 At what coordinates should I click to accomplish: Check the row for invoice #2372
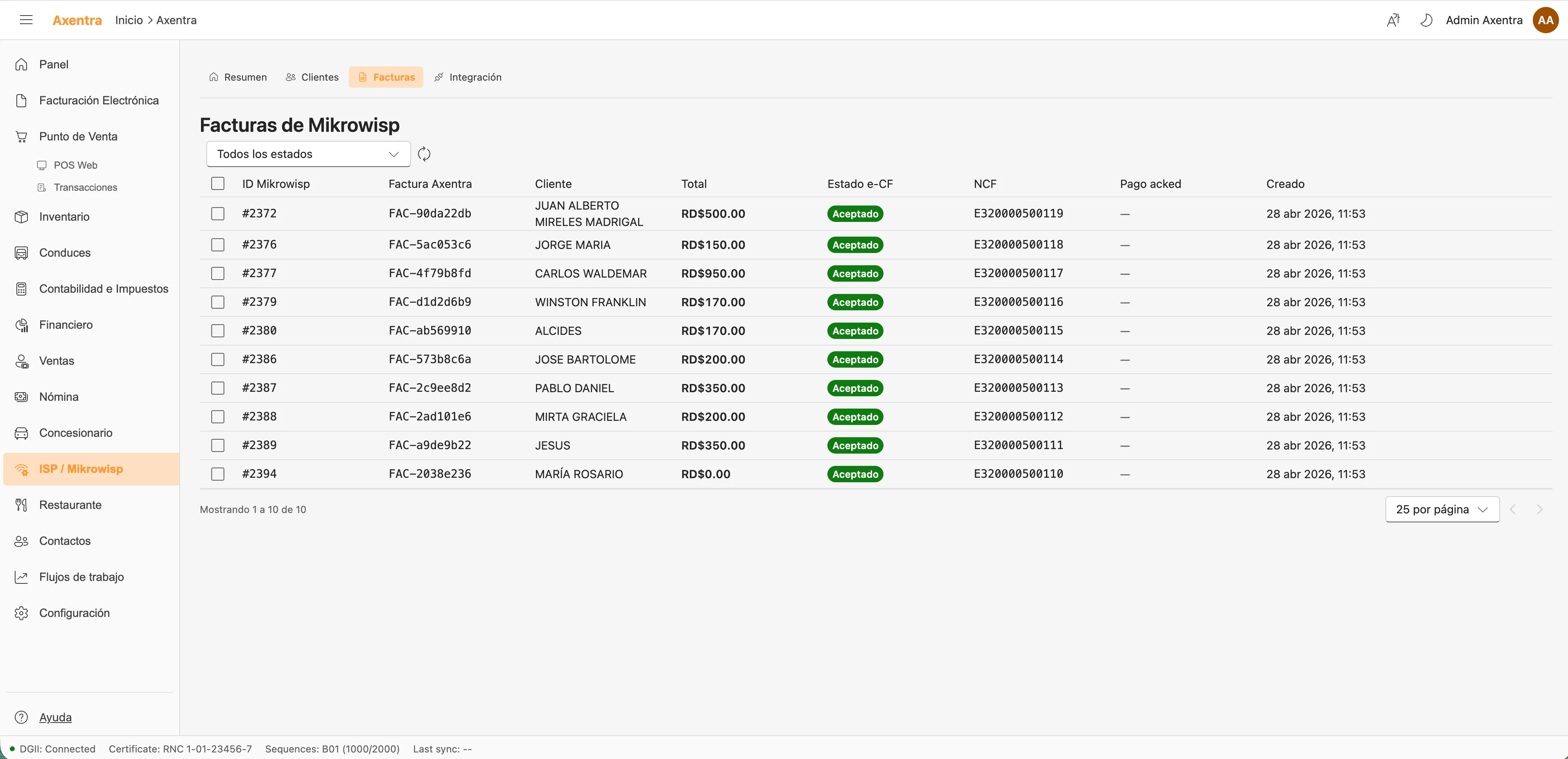218,214
